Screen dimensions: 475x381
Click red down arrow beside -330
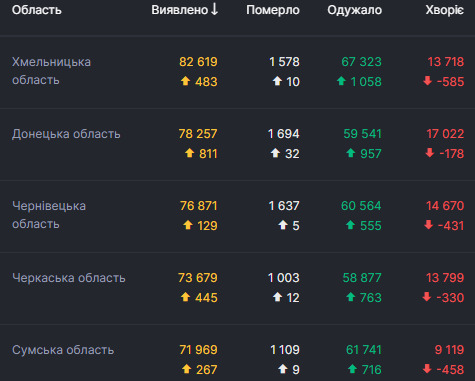tap(427, 297)
